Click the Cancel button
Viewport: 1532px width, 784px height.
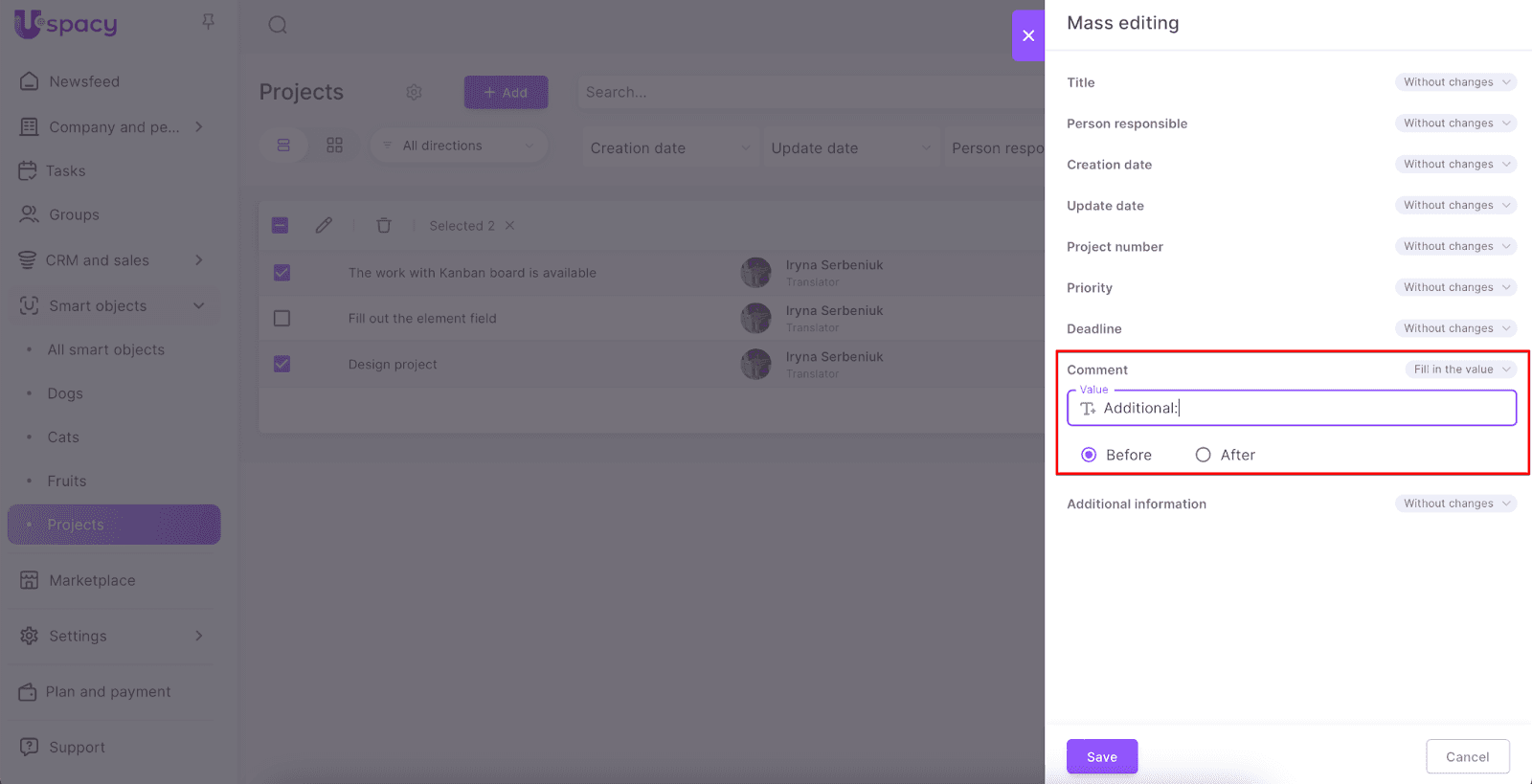click(x=1467, y=756)
